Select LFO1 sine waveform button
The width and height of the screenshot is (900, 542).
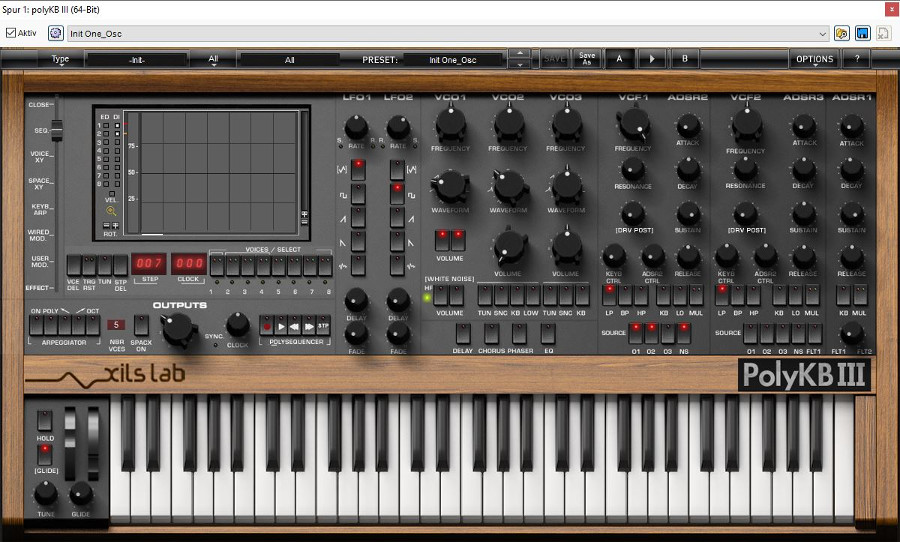point(358,170)
